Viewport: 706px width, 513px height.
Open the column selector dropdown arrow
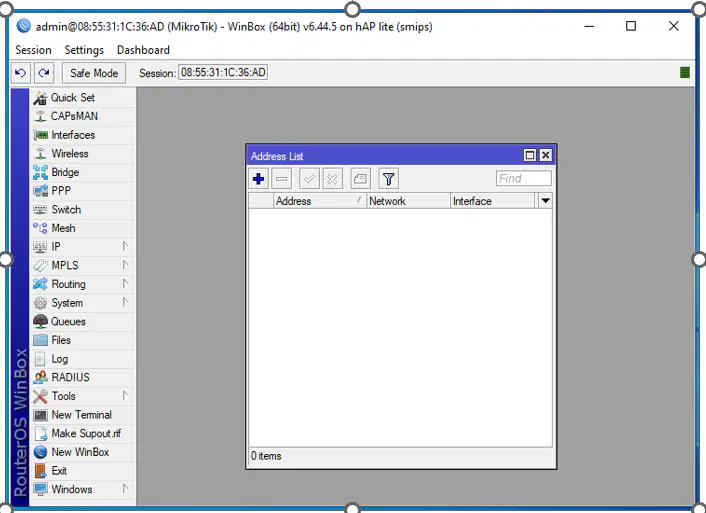[x=545, y=201]
